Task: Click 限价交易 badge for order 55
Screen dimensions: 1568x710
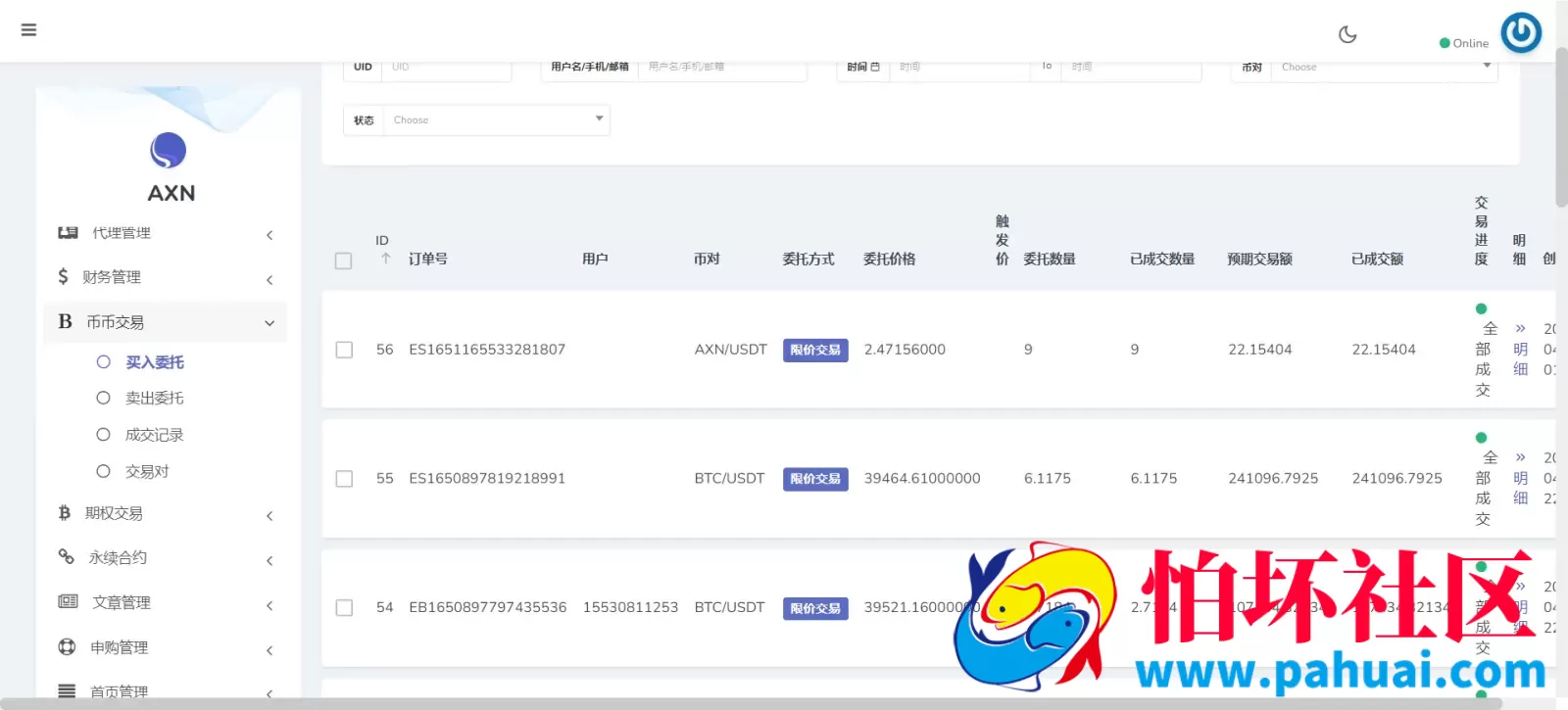Action: coord(815,479)
